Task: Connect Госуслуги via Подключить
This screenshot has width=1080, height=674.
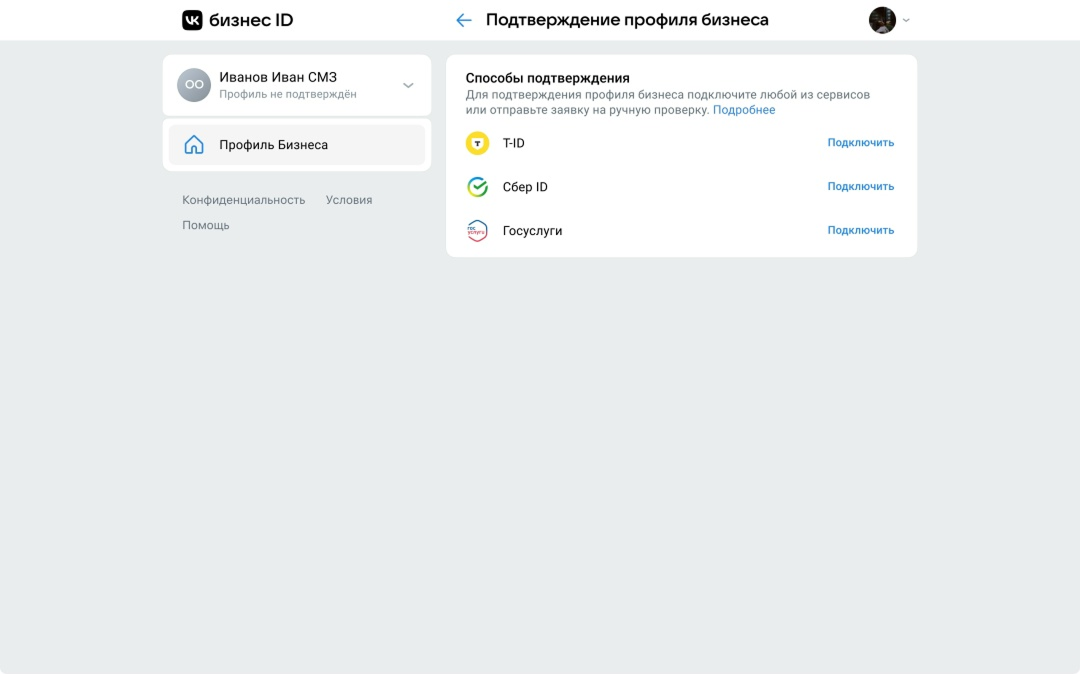Action: [860, 231]
